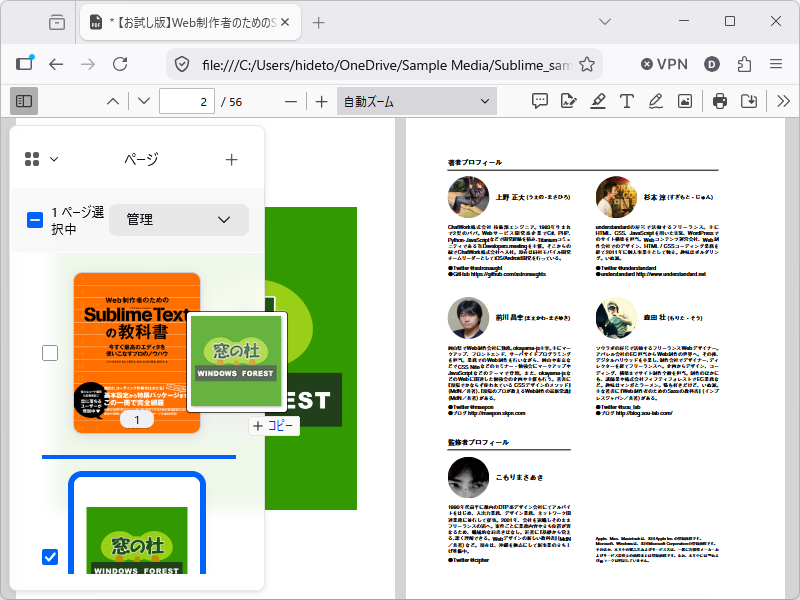The image size is (800, 600).
Task: Check the page 1 thumbnail checkbox
Action: point(50,353)
